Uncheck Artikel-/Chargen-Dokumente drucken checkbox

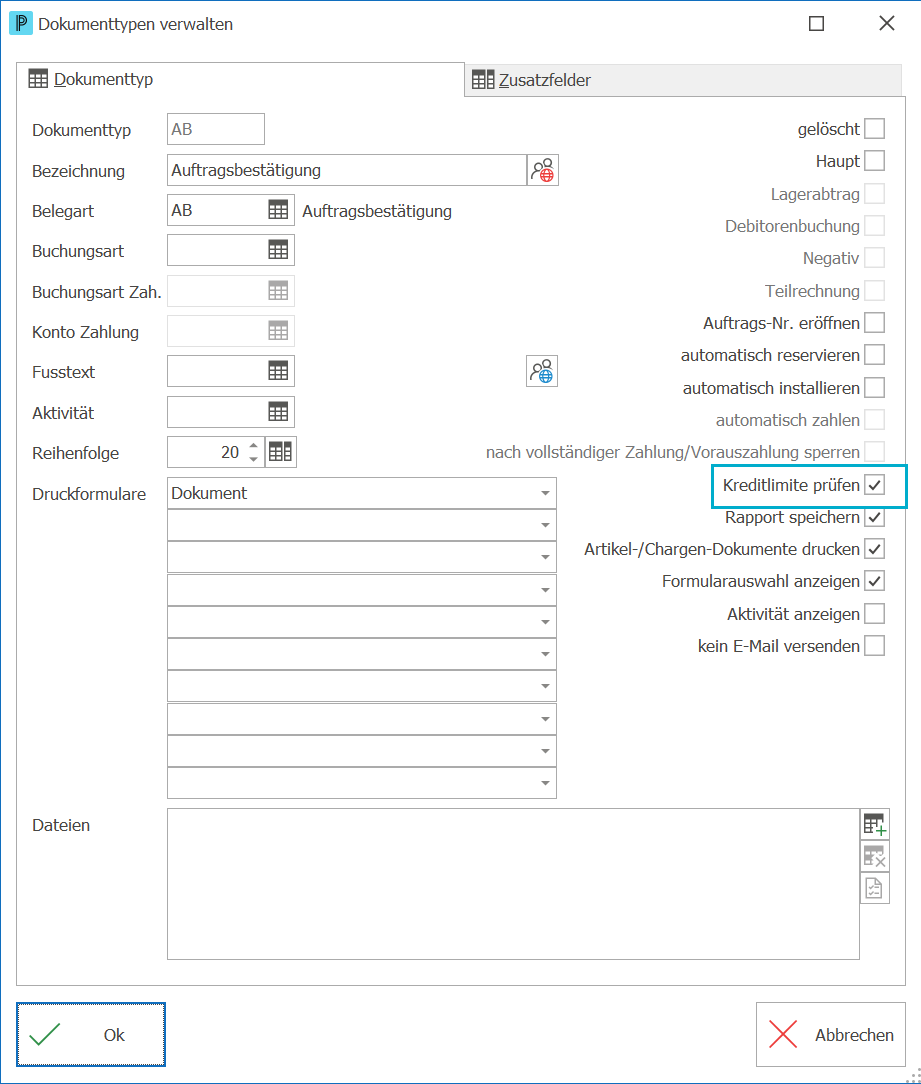click(875, 549)
